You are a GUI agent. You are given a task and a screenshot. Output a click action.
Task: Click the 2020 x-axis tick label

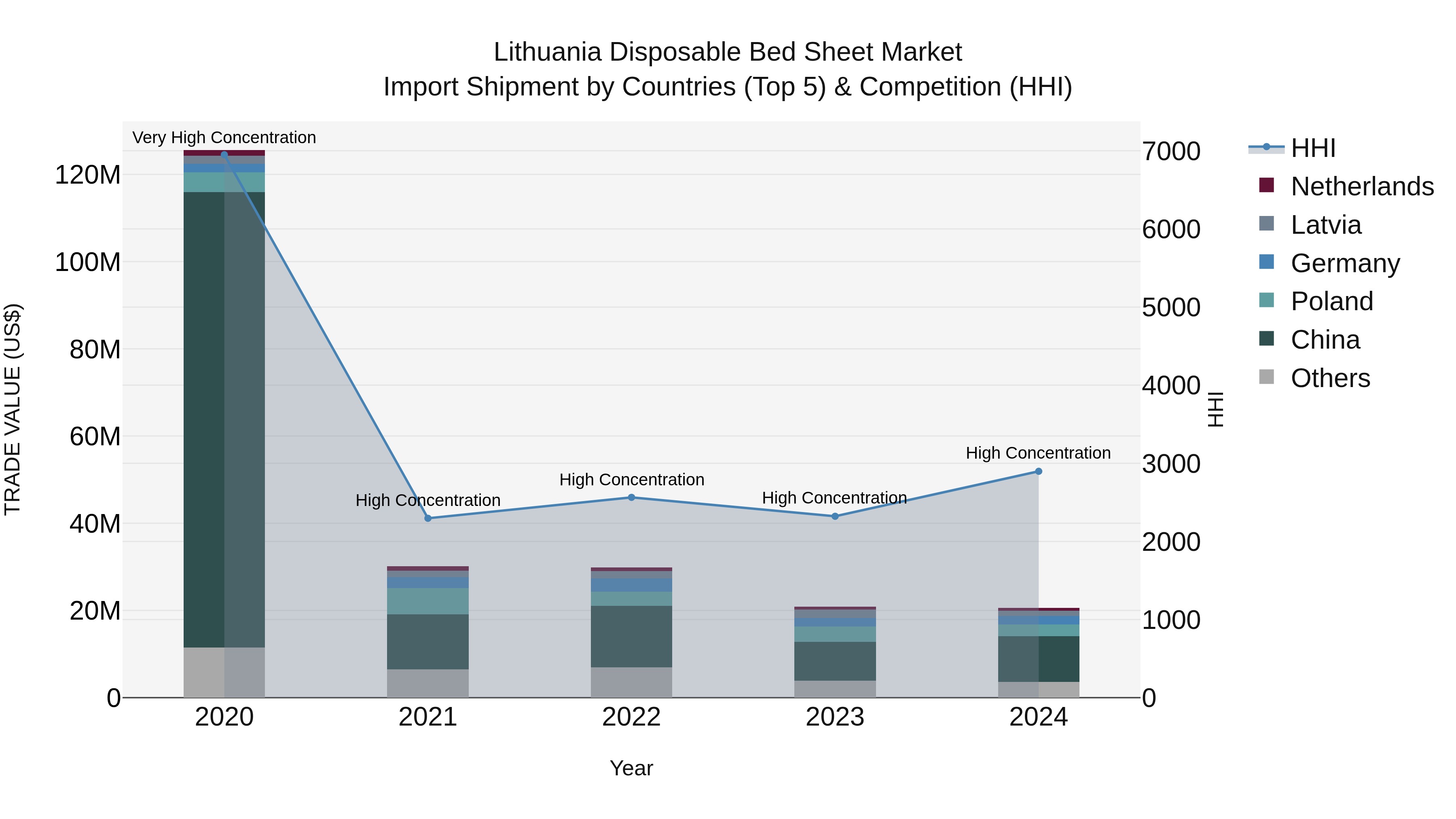point(224,717)
